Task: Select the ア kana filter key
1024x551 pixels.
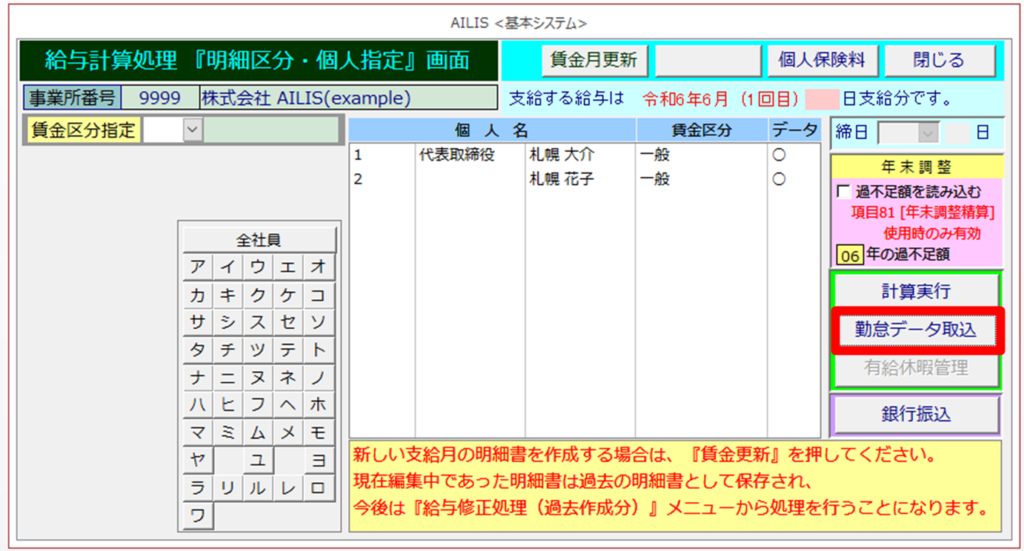Action: (198, 267)
